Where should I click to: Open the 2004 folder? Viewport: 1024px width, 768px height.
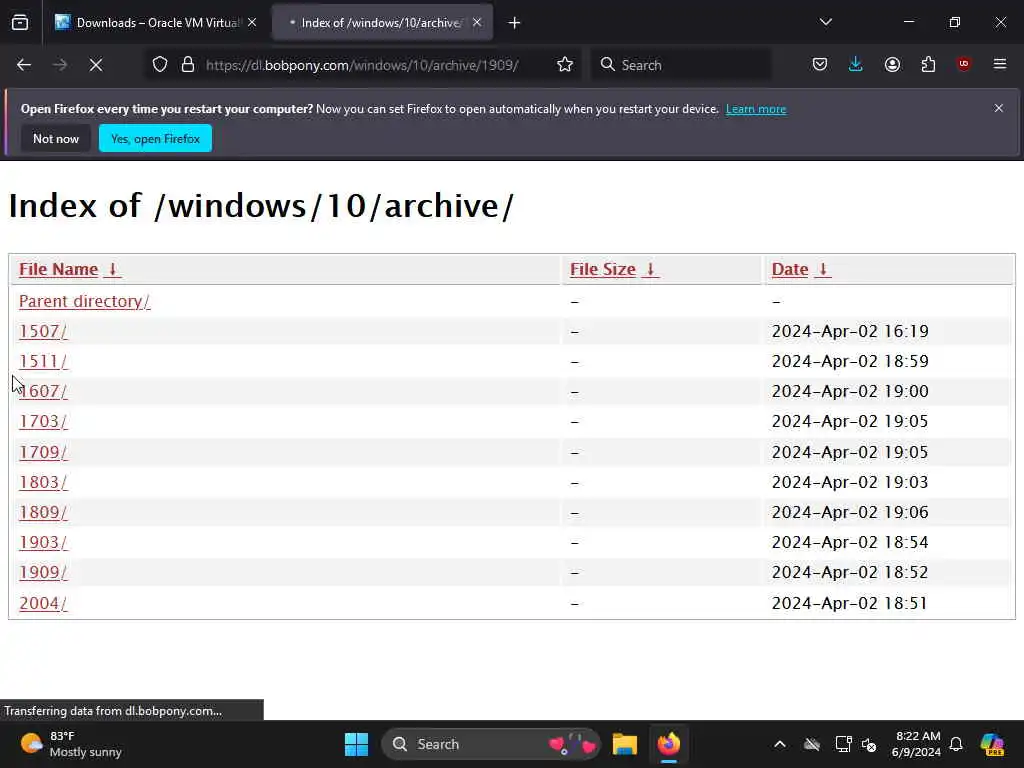[43, 603]
